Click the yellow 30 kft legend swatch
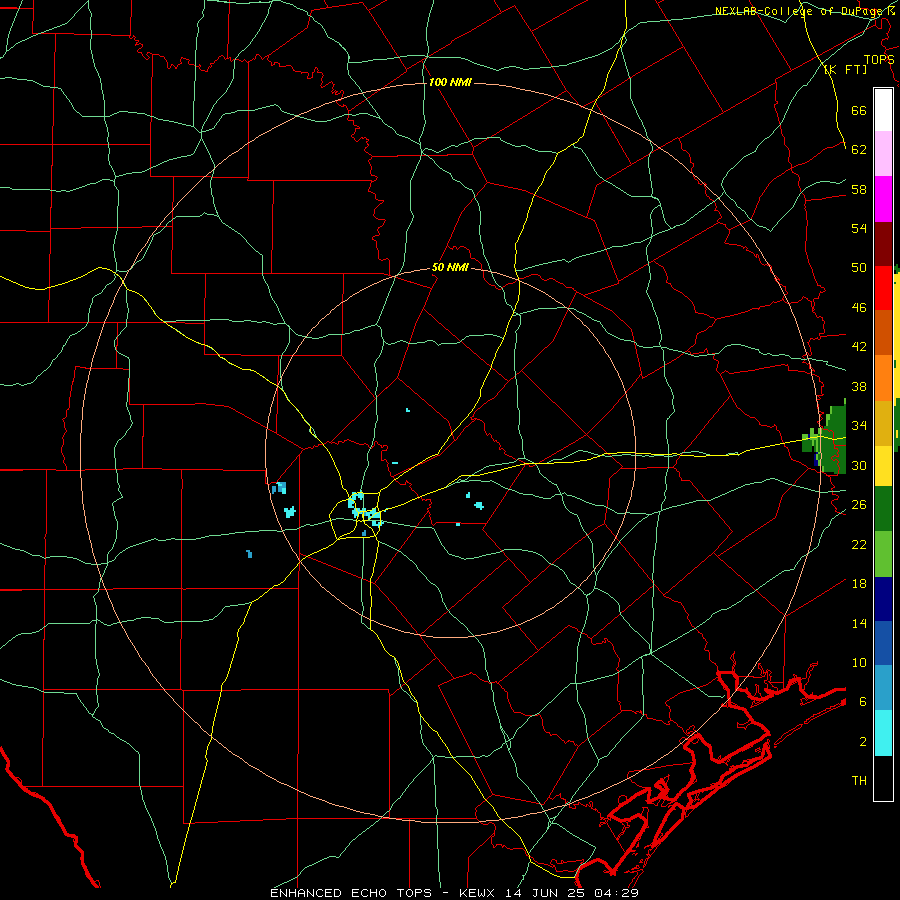Image resolution: width=900 pixels, height=900 pixels. (x=883, y=466)
